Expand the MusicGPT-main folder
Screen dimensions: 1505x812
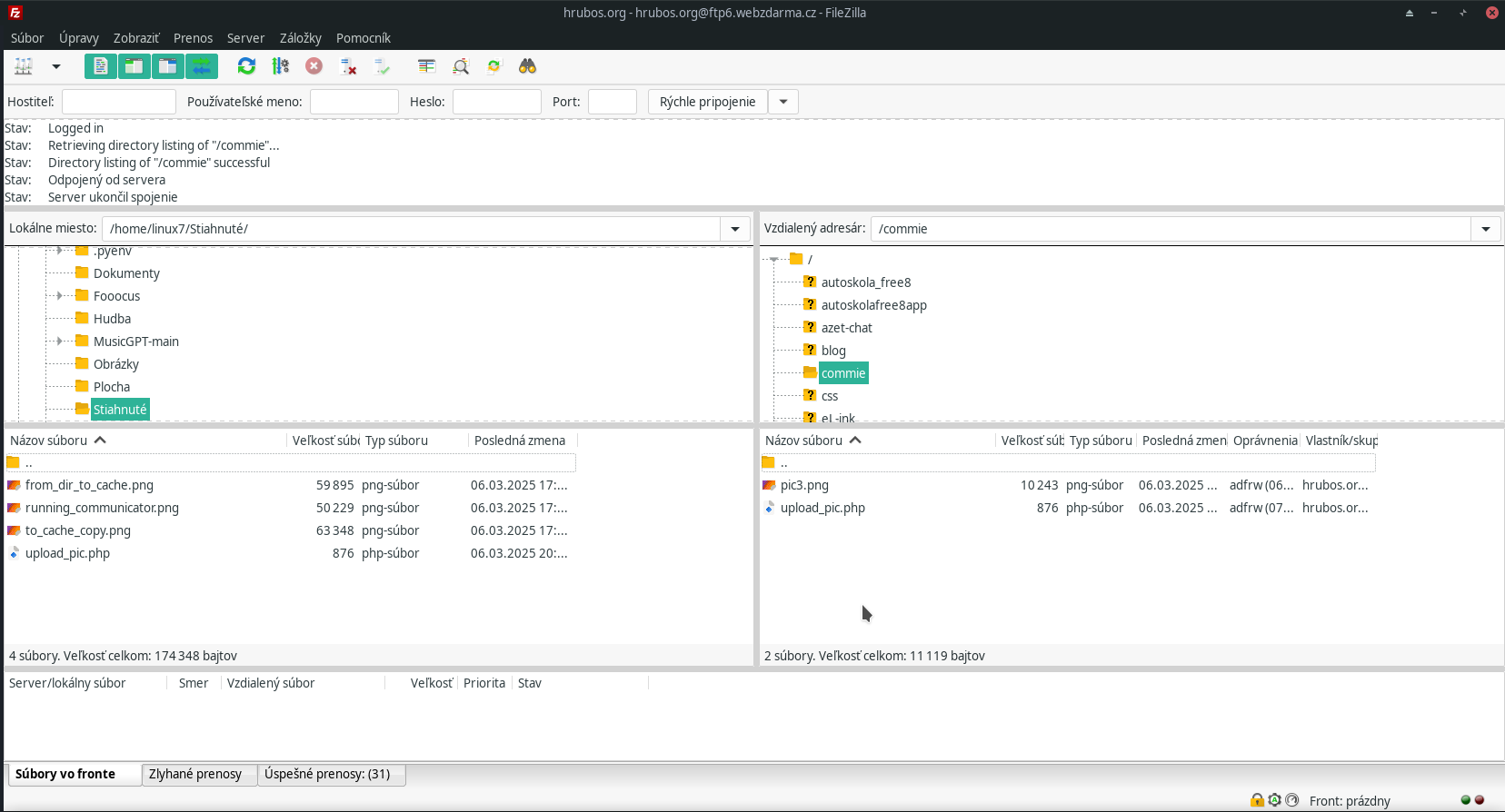pyautogui.click(x=60, y=342)
